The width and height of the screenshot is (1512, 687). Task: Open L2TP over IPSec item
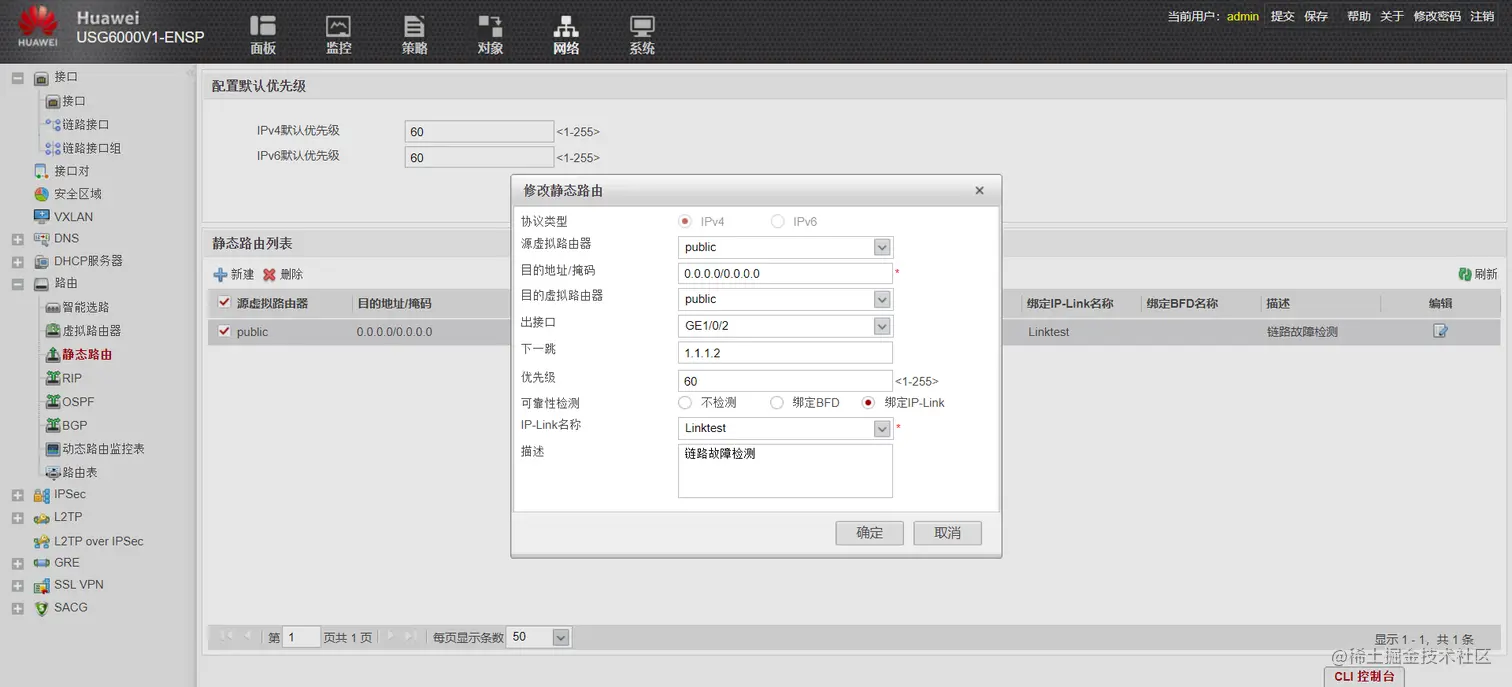[x=98, y=541]
